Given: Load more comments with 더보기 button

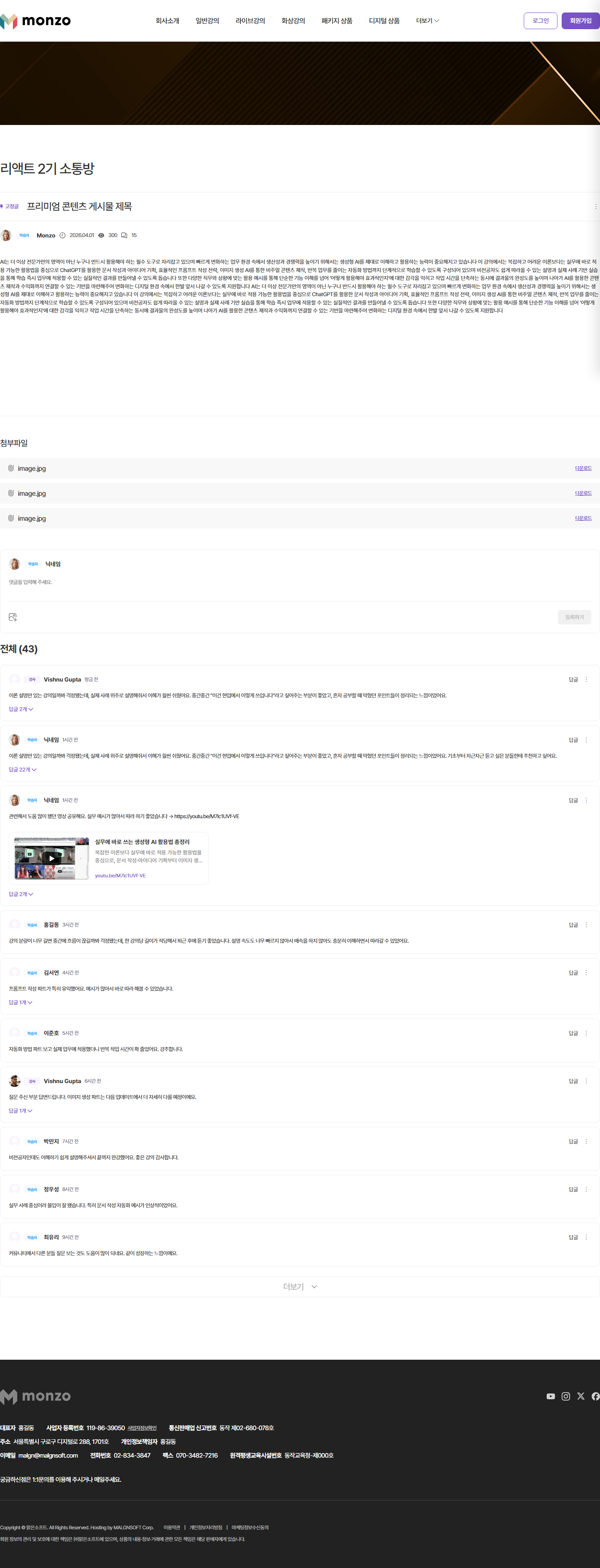Looking at the screenshot, I should (x=300, y=1287).
